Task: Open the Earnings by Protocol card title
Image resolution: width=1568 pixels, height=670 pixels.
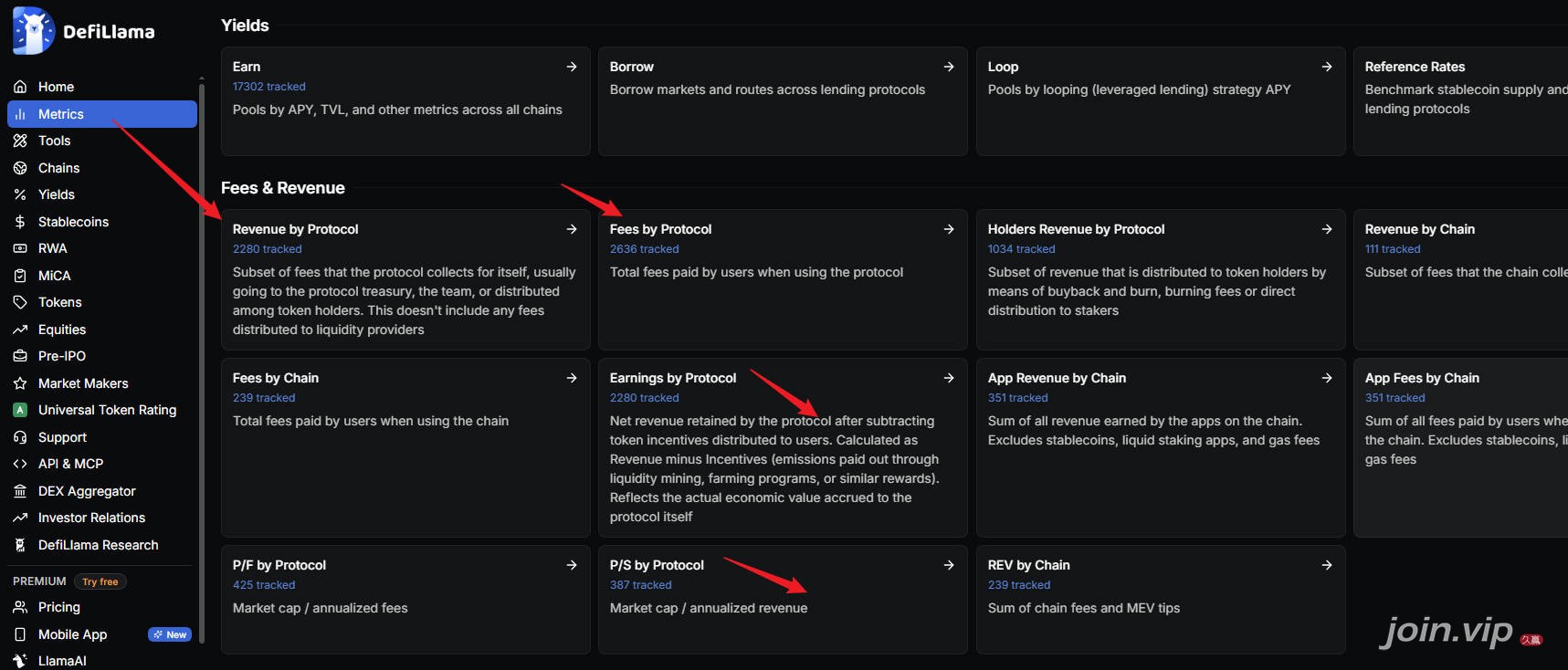Action: 673,378
